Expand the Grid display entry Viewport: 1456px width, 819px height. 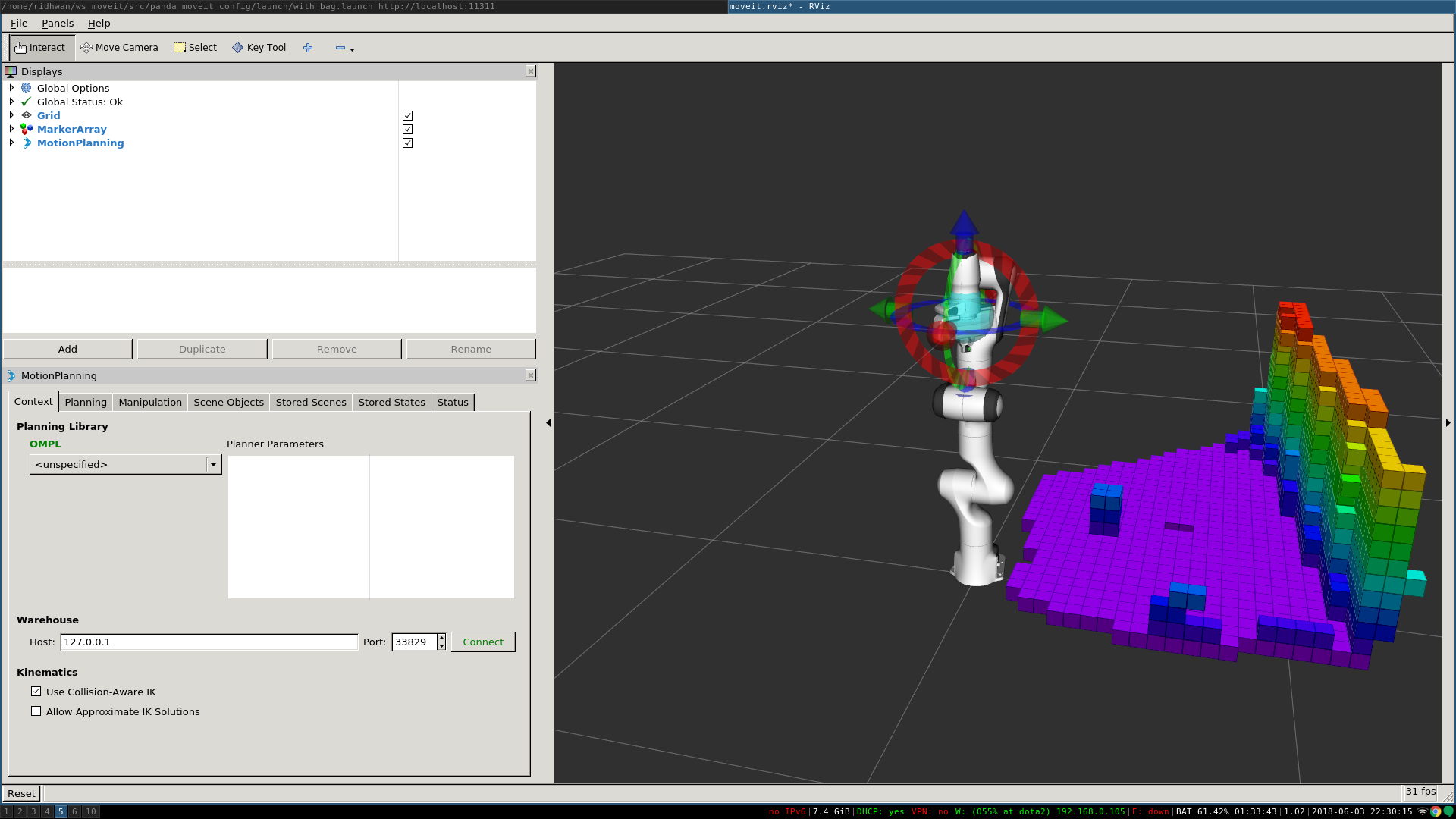point(11,115)
